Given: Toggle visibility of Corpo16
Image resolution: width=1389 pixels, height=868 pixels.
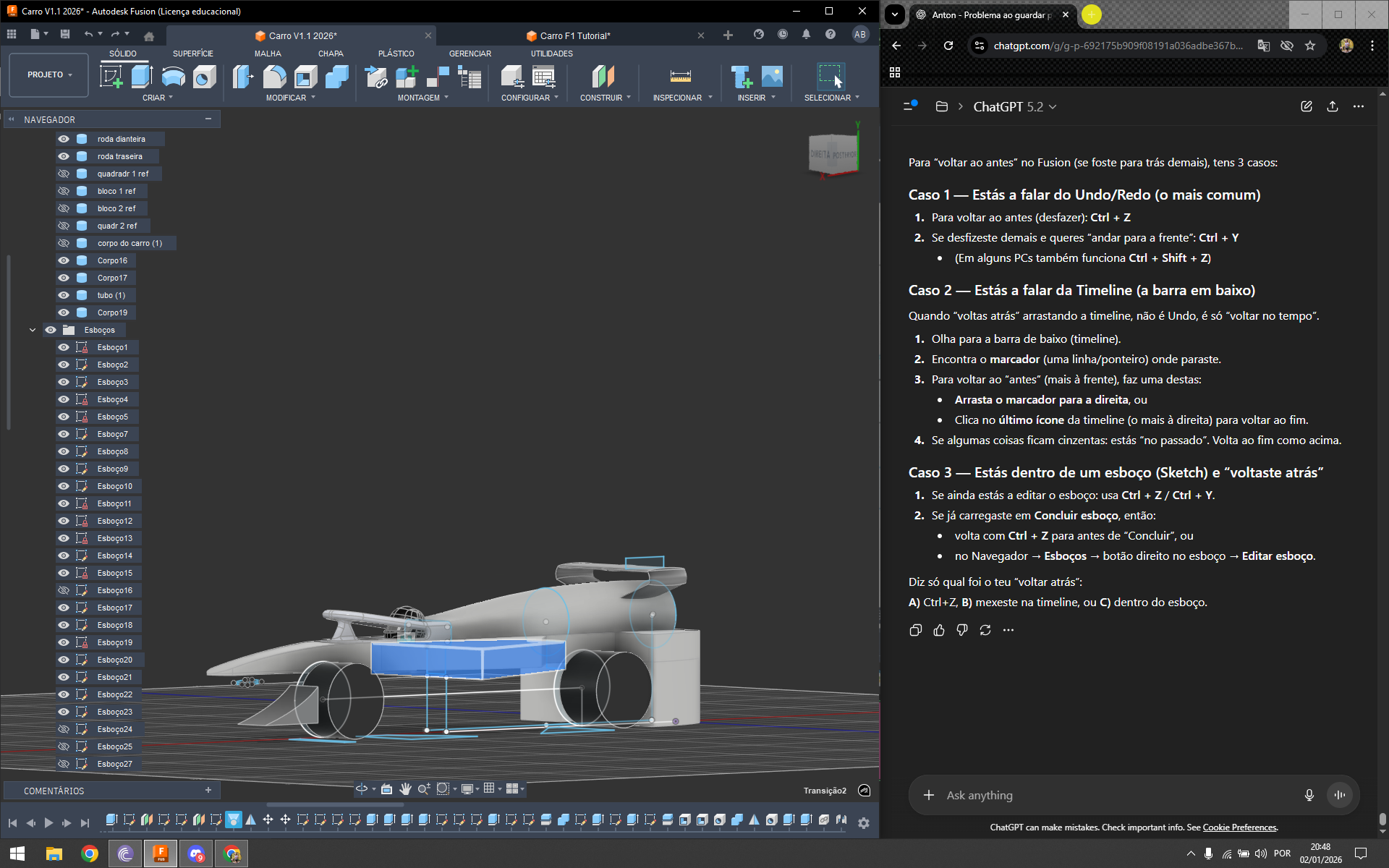Looking at the screenshot, I should tap(64, 260).
